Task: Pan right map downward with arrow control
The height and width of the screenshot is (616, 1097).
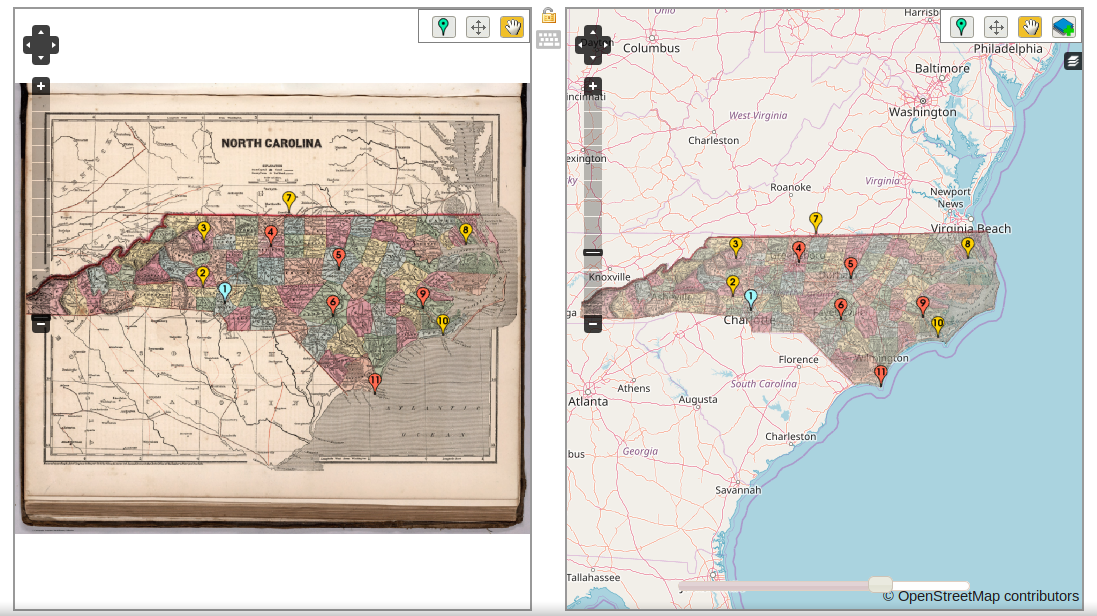Action: 593,58
